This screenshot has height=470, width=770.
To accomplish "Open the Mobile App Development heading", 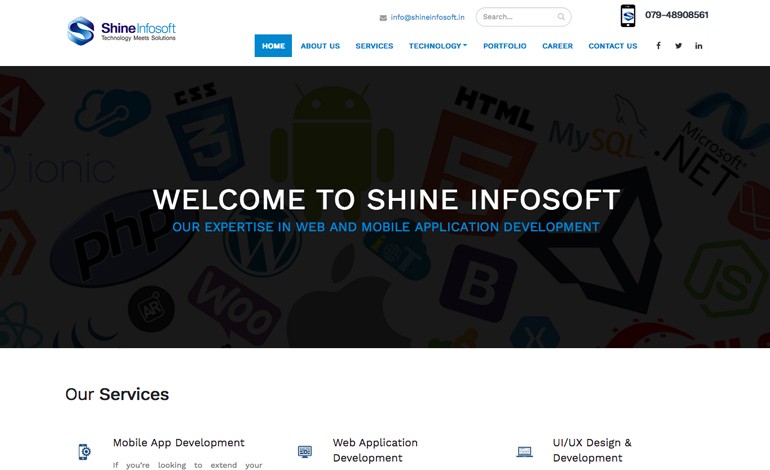I will tap(179, 442).
